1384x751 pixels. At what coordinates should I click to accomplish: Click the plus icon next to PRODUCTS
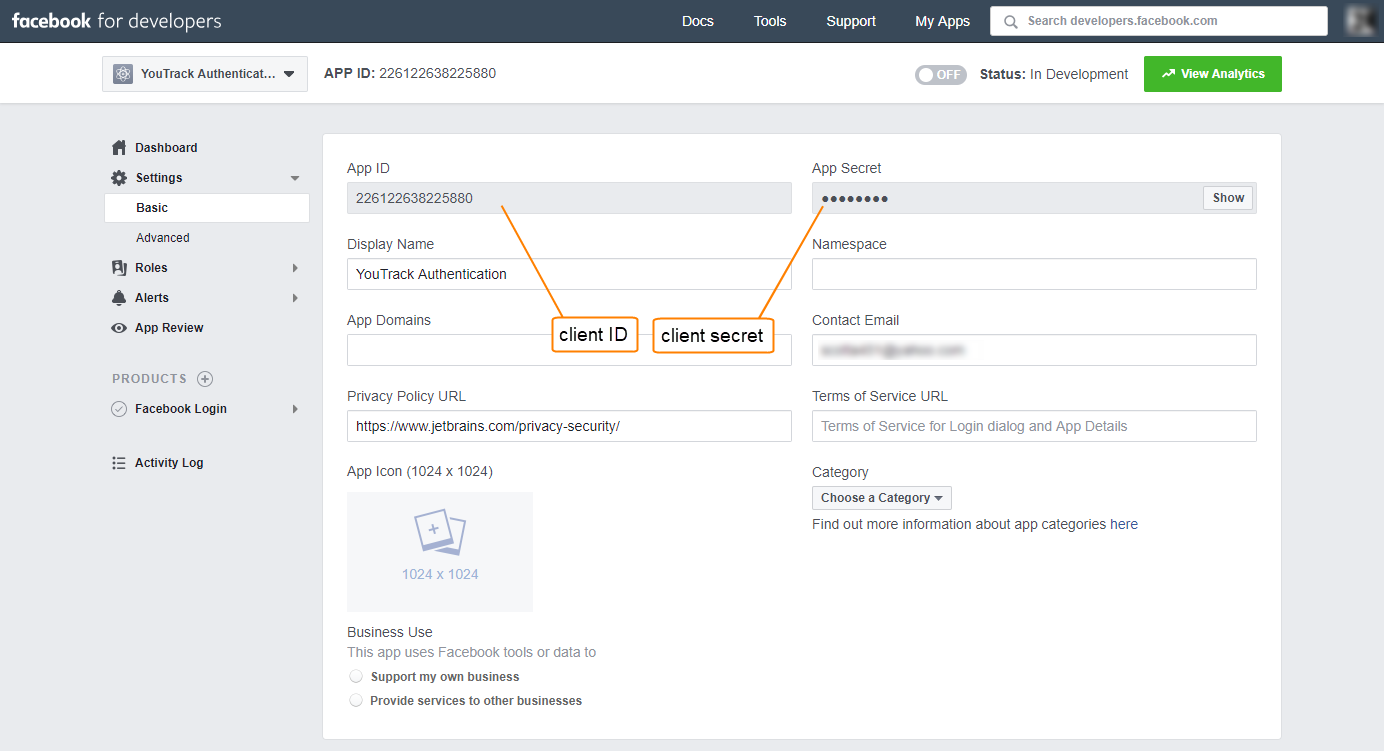206,378
